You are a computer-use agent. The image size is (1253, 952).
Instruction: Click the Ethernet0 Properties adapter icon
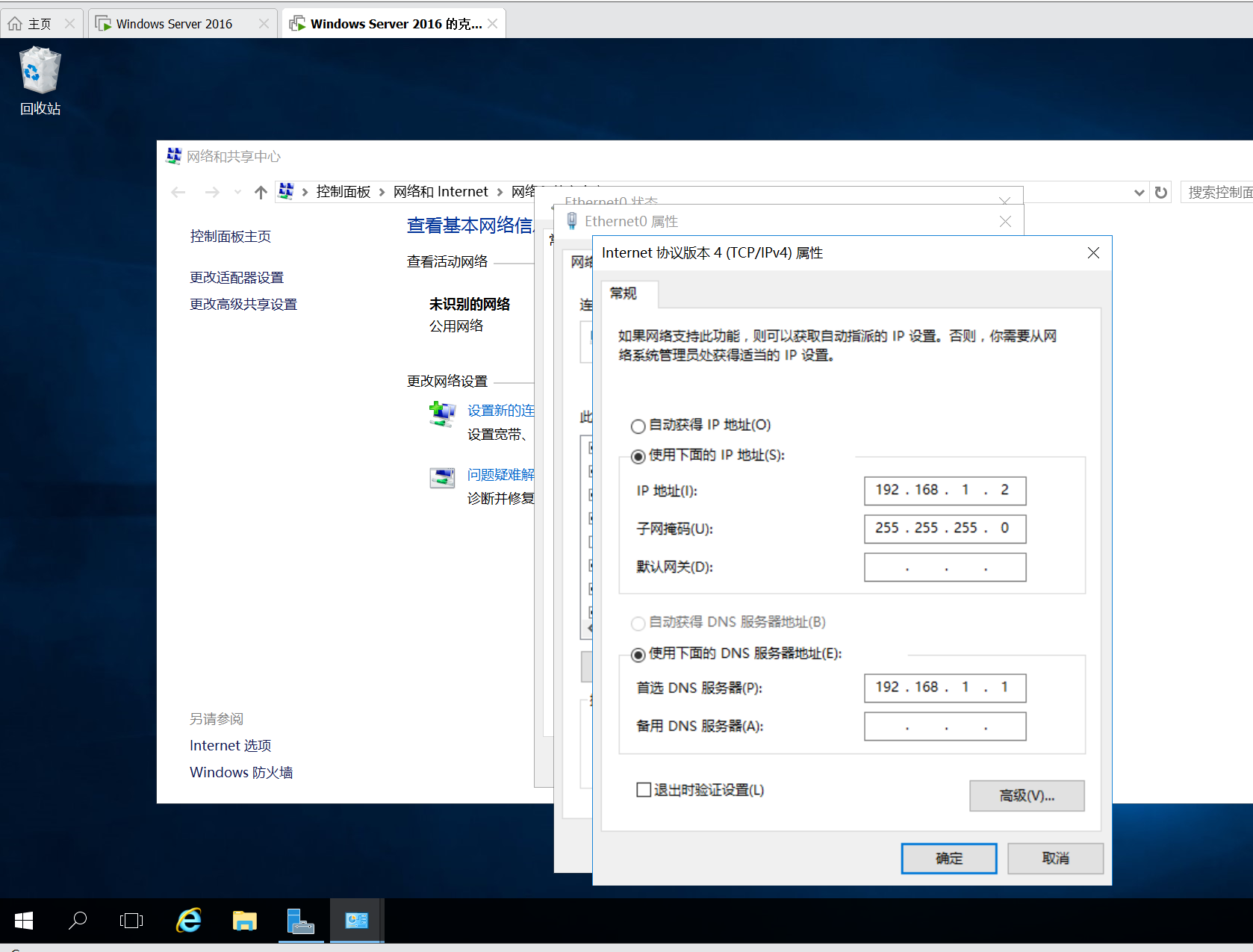point(572,221)
